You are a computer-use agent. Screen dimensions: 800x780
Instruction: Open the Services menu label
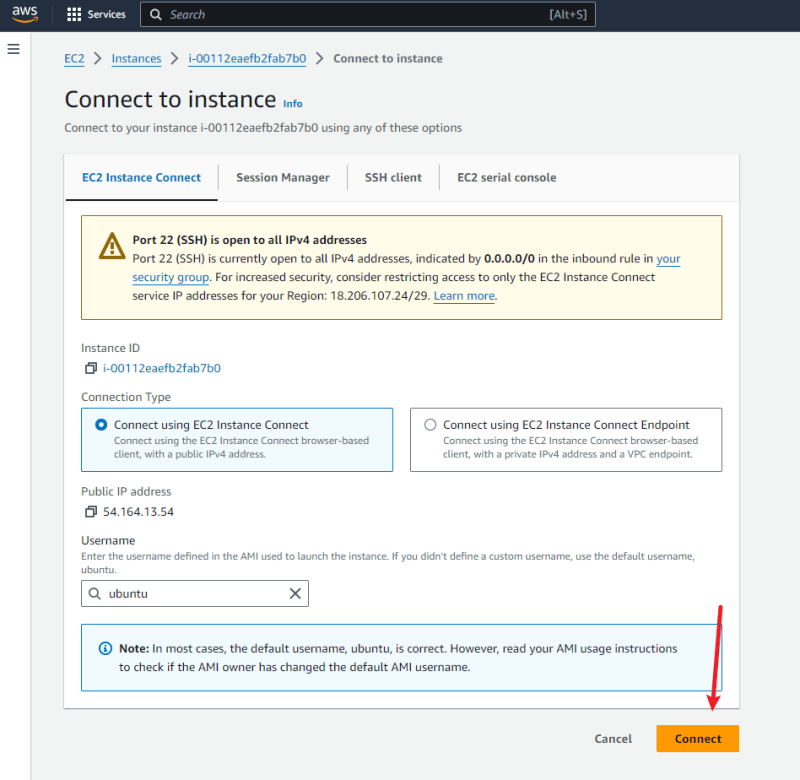coord(106,14)
